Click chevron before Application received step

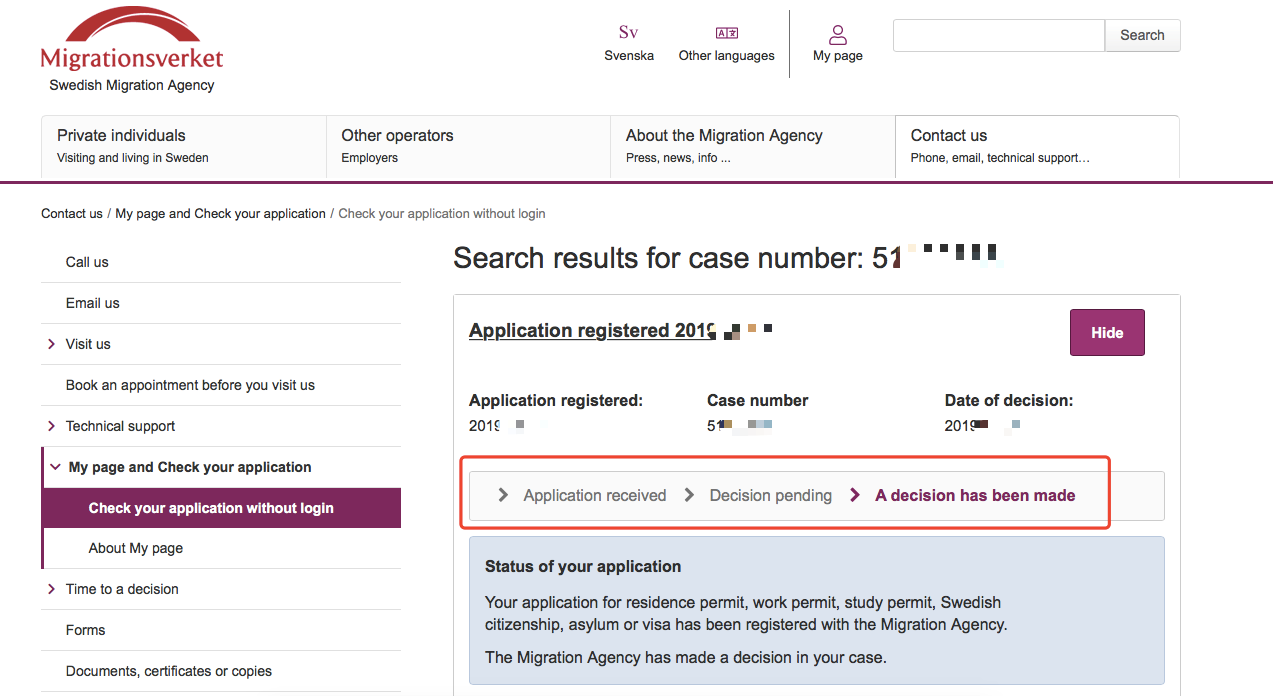click(503, 495)
